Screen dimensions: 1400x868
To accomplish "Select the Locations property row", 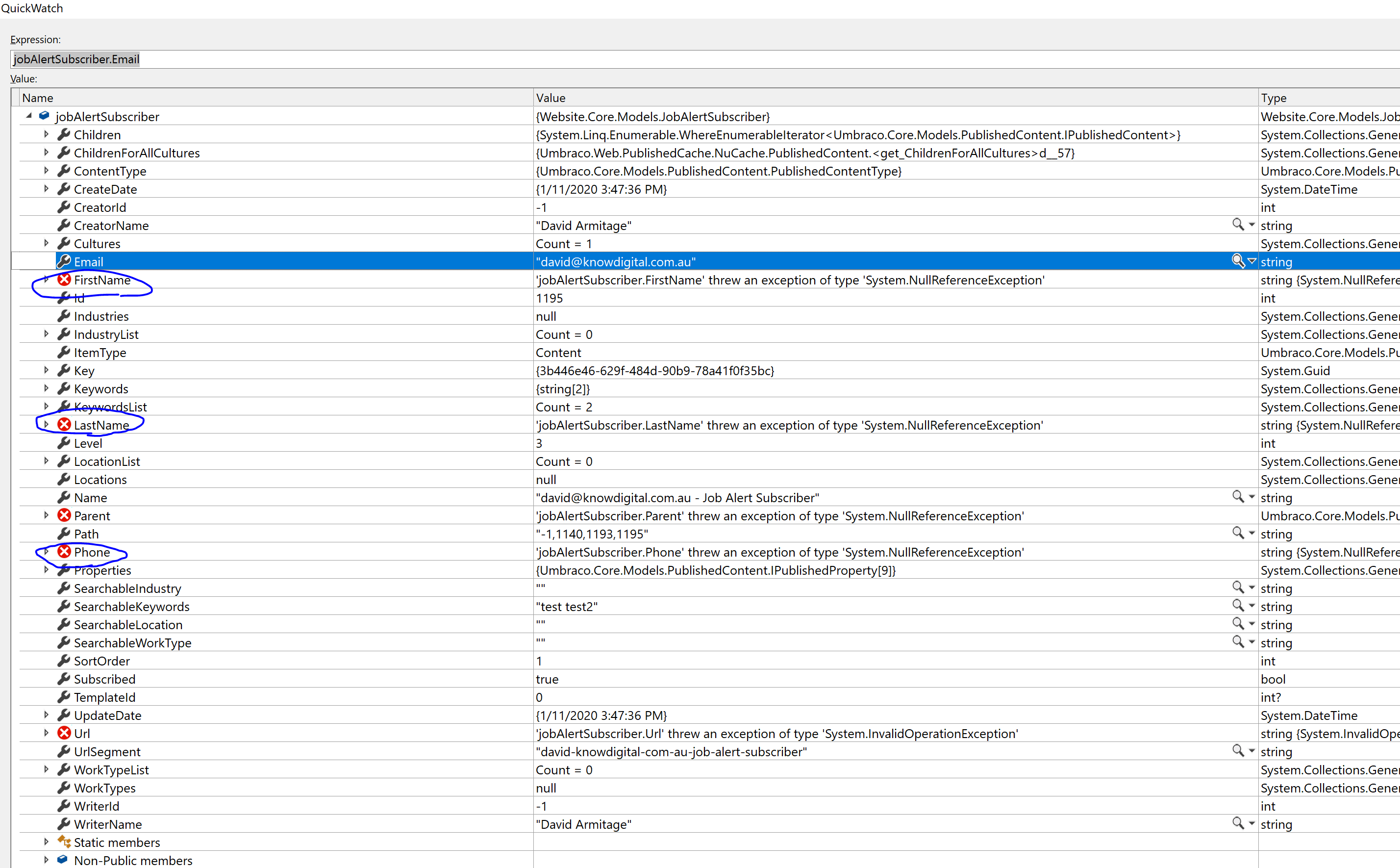I will point(710,479).
